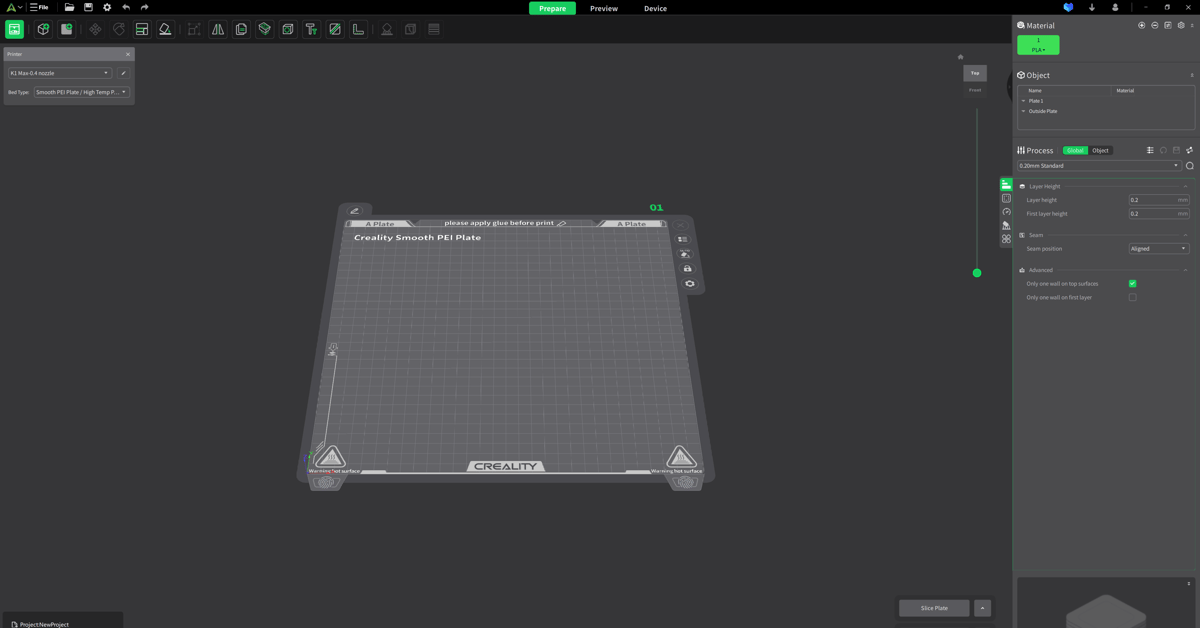Select the Move tool

(x=95, y=29)
